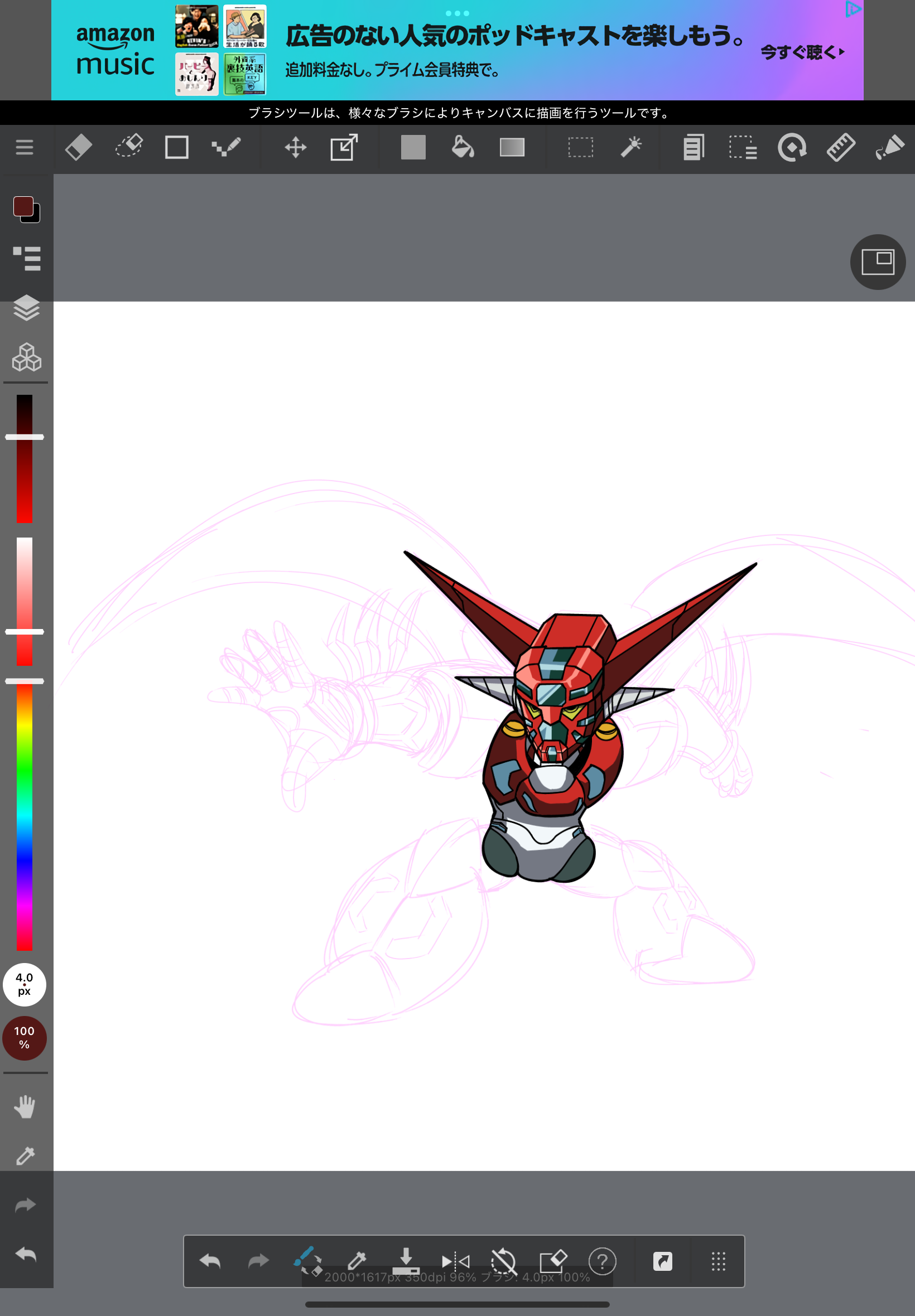
Task: Tap the 今すぐ聴く link in the ad
Action: pos(802,53)
